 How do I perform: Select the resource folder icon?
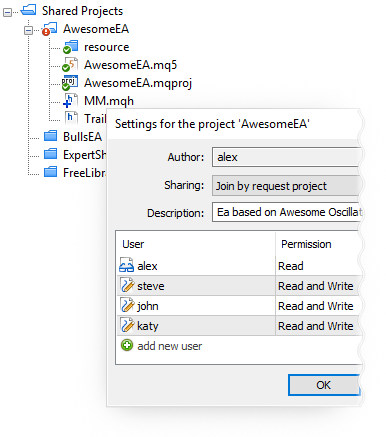(x=70, y=47)
